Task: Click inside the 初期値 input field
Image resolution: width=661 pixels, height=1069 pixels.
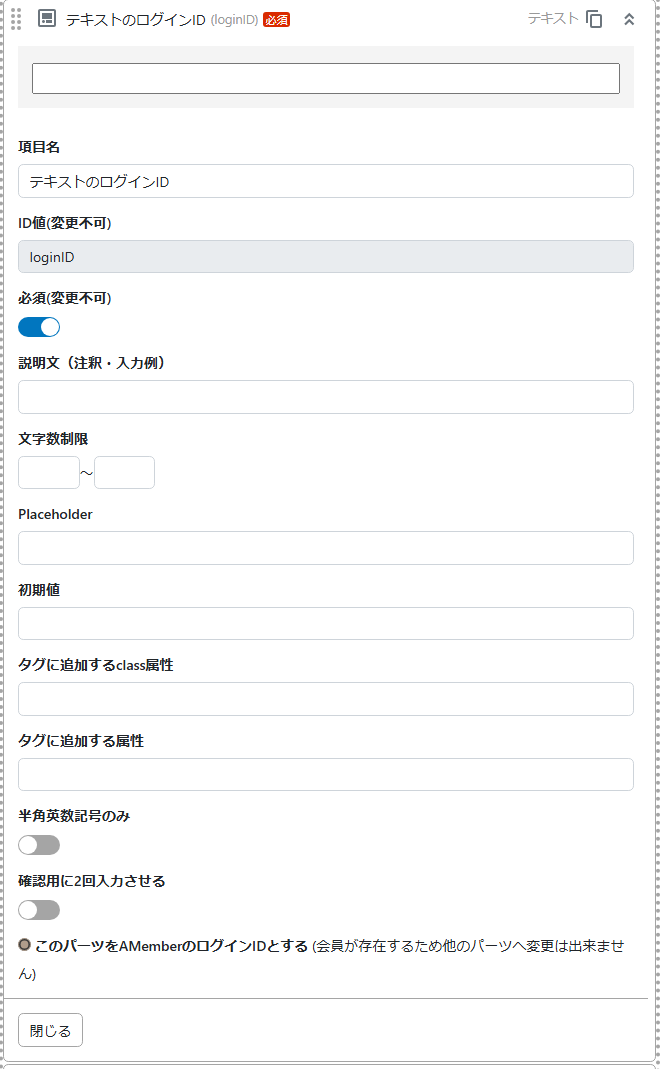Action: (325, 623)
